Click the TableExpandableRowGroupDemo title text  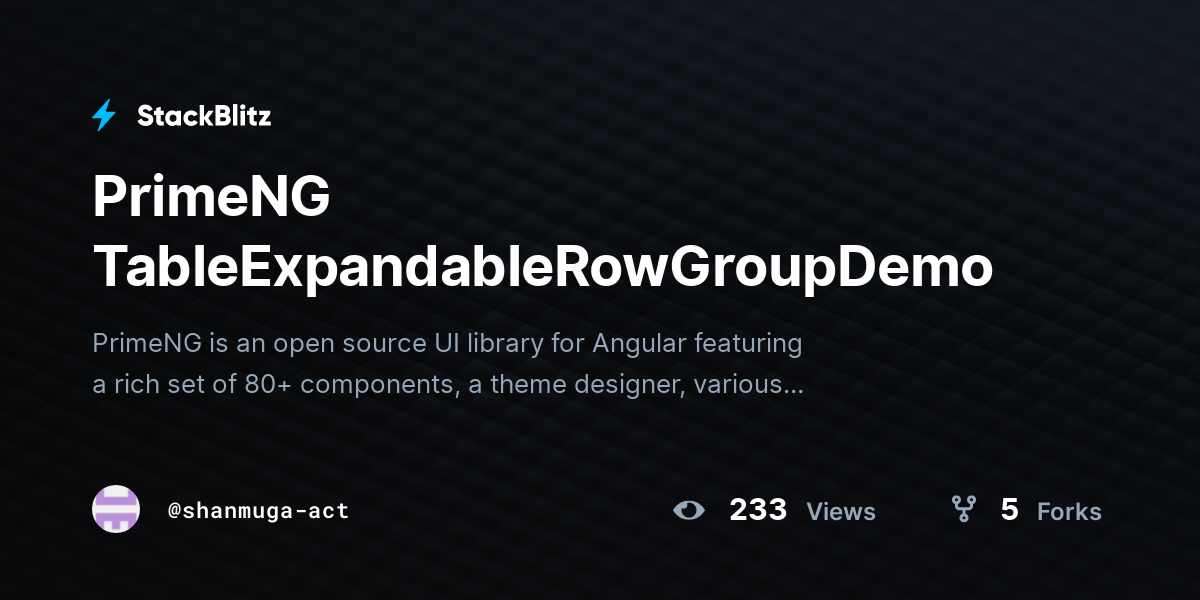coord(543,268)
